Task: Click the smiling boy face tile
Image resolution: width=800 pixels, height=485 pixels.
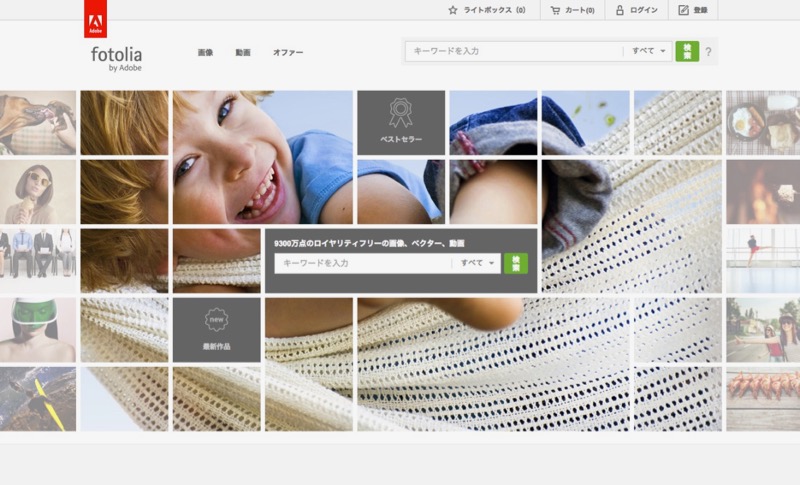Action: point(263,157)
